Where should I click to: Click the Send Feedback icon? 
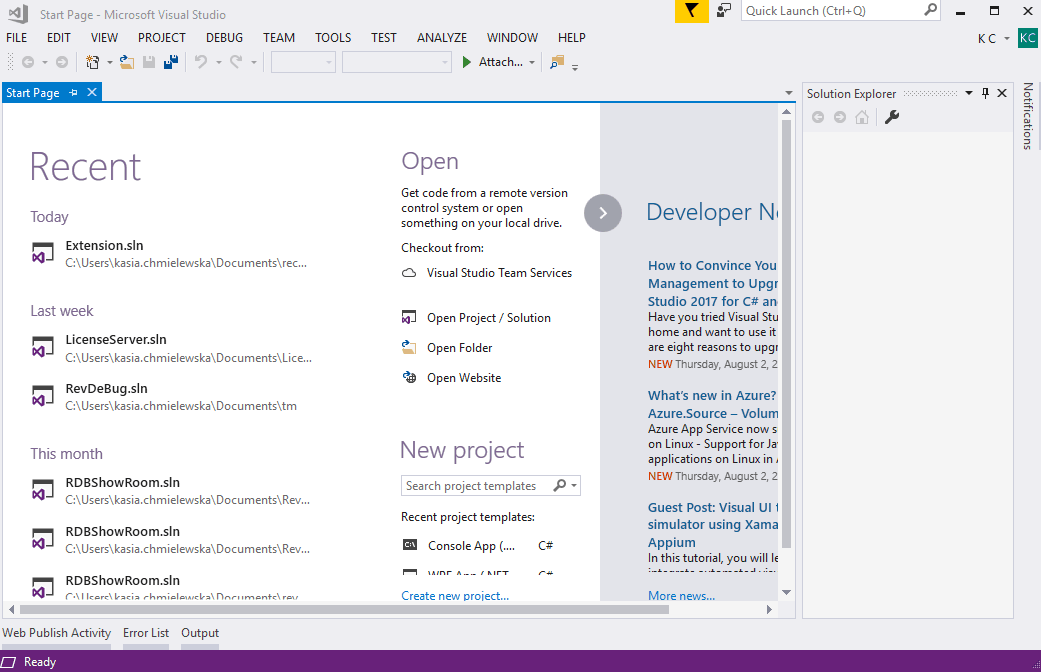[x=724, y=11]
